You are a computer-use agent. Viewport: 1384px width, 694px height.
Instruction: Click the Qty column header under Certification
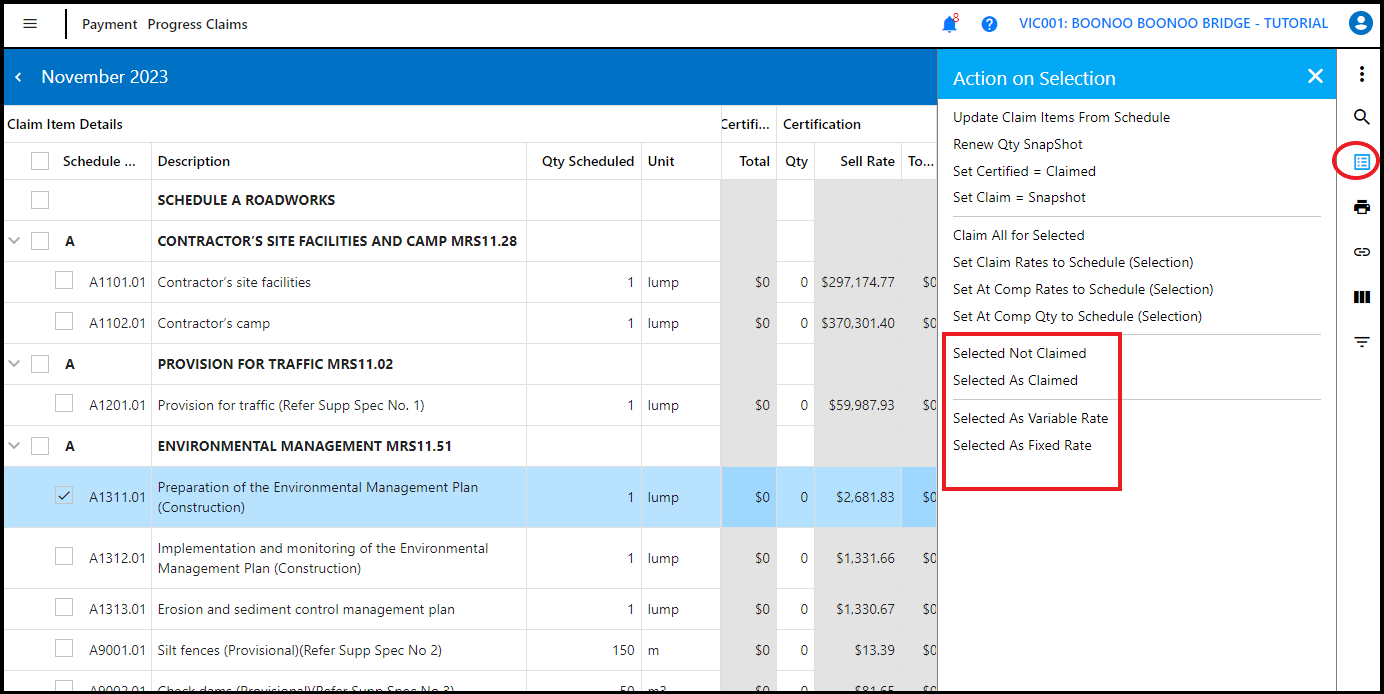[x=796, y=161]
